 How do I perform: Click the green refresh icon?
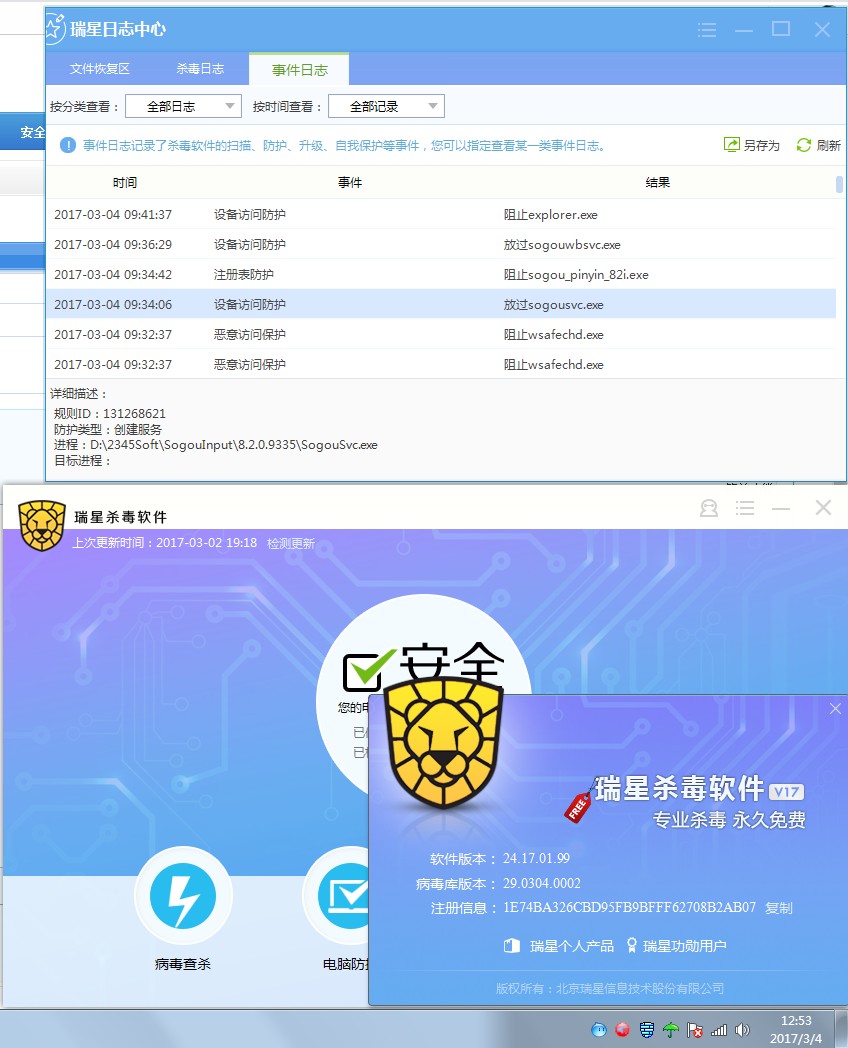803,144
